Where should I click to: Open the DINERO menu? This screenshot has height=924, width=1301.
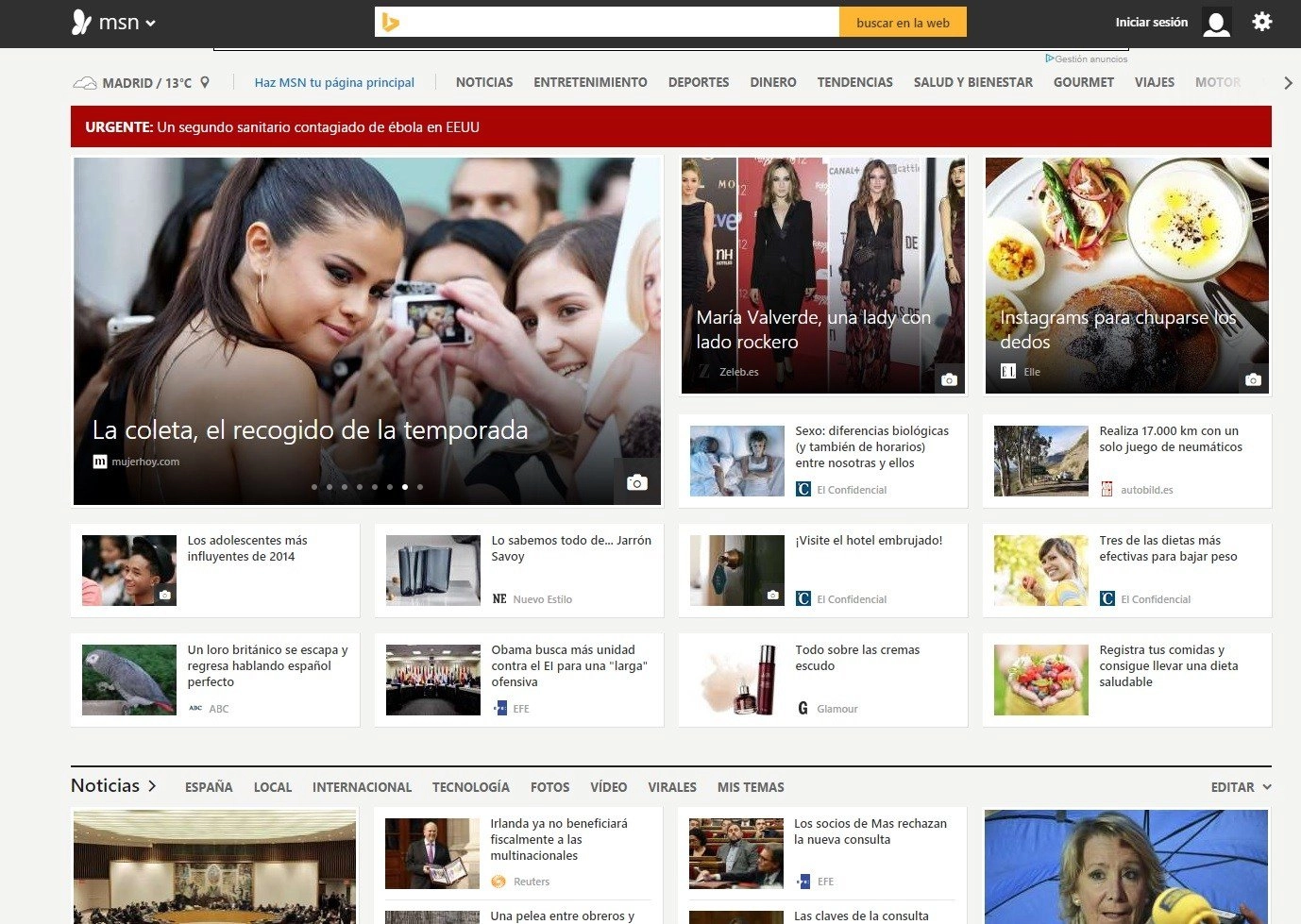[x=773, y=83]
